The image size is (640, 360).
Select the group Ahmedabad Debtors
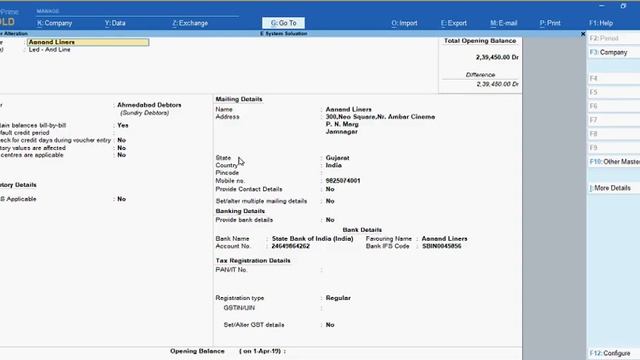149,105
